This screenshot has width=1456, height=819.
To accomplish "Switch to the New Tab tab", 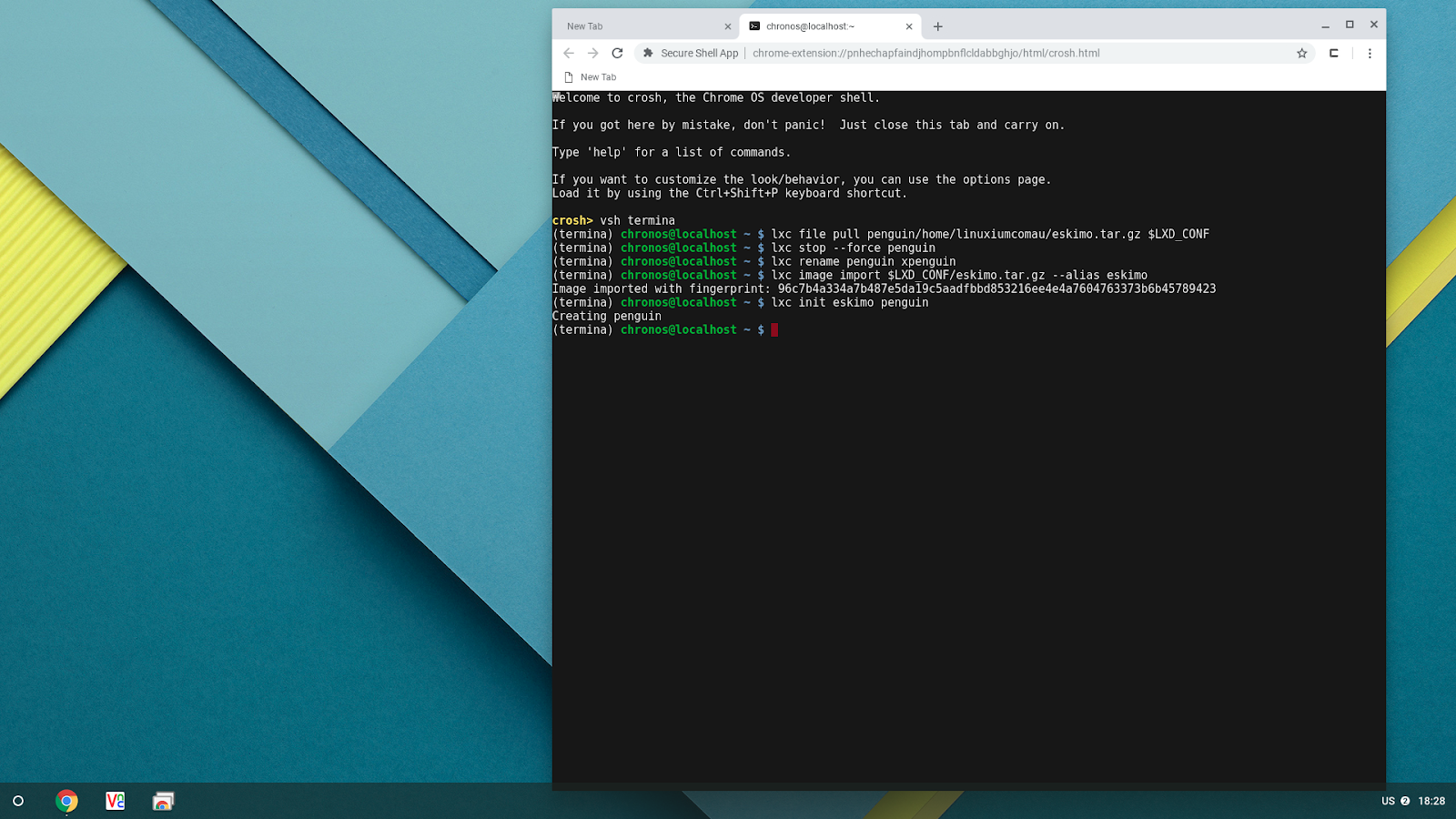I will coord(646,26).
